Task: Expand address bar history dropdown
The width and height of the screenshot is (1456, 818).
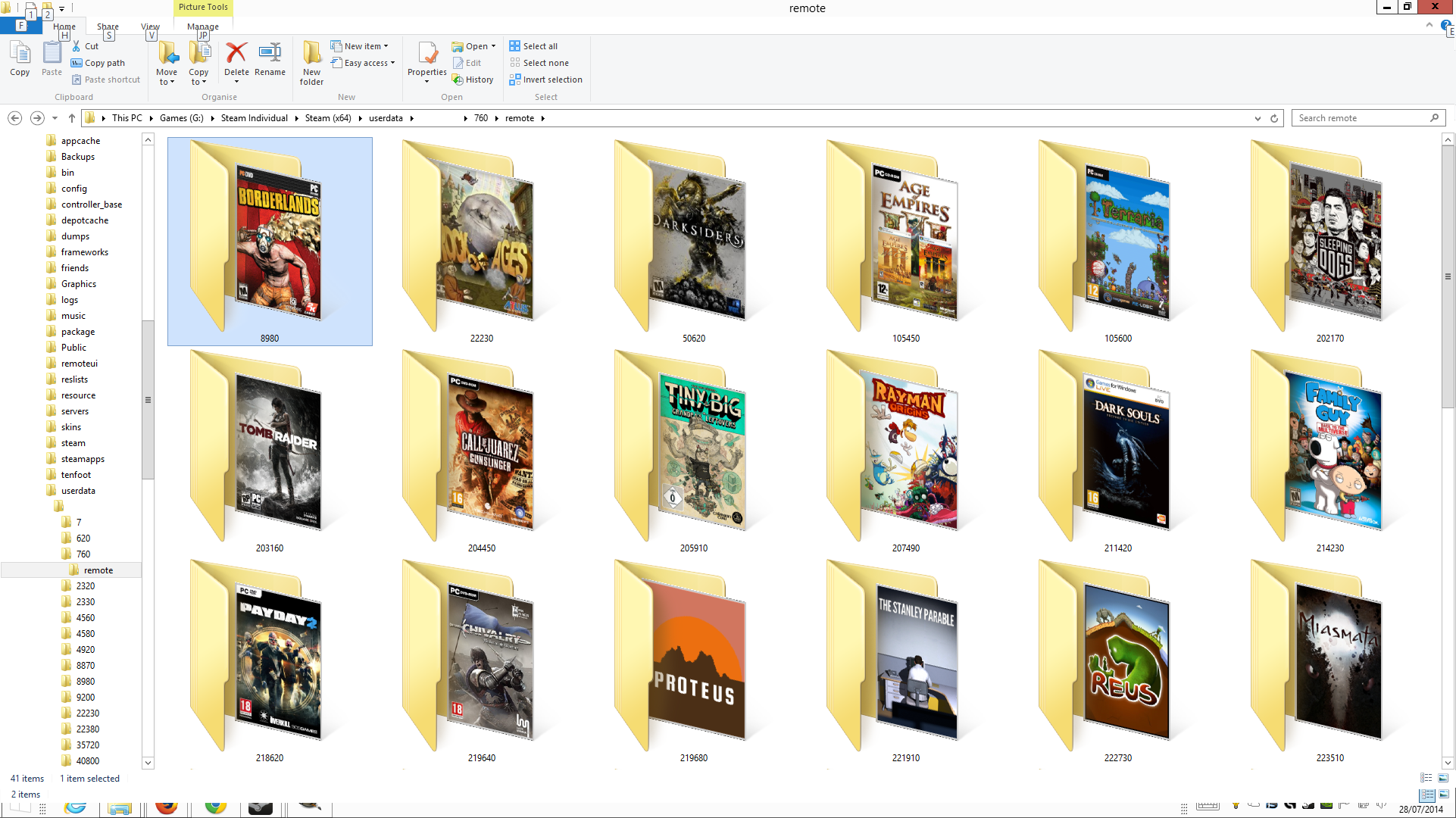Action: point(1258,118)
